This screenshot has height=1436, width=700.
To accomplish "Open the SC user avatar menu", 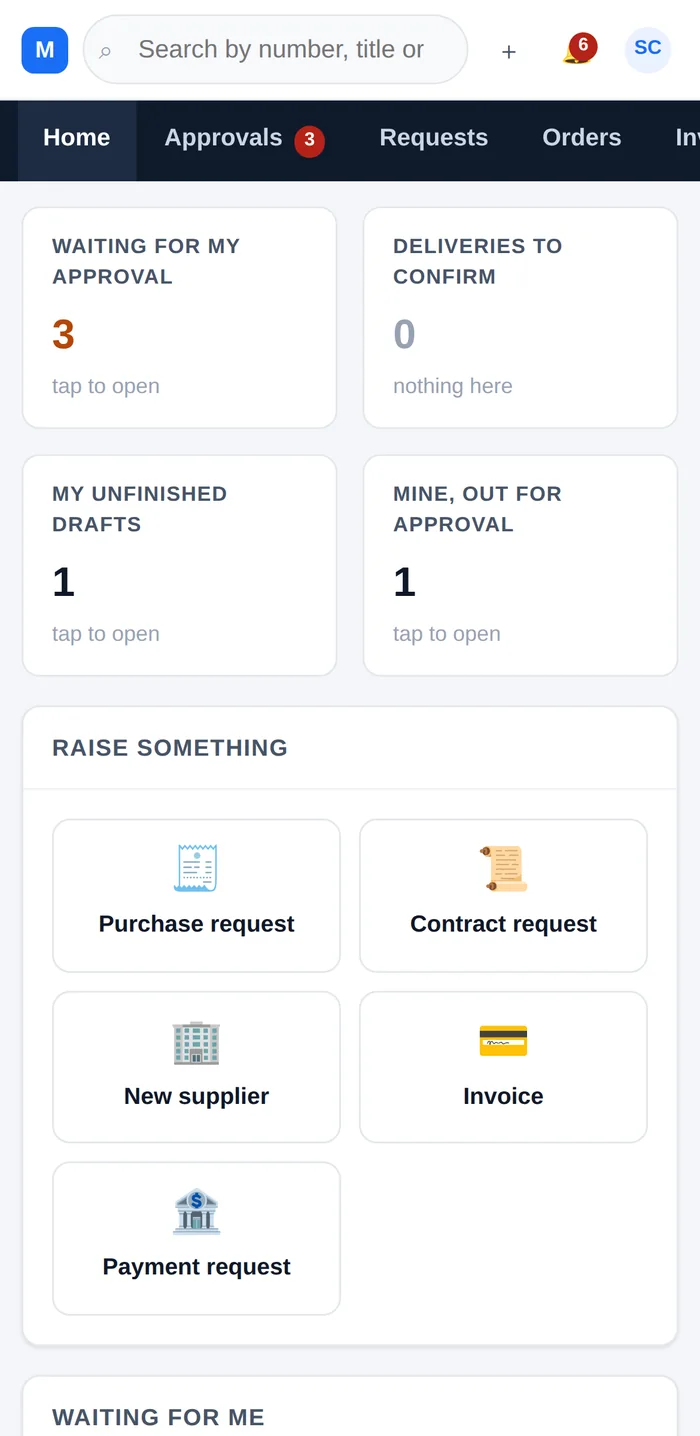I will point(648,50).
